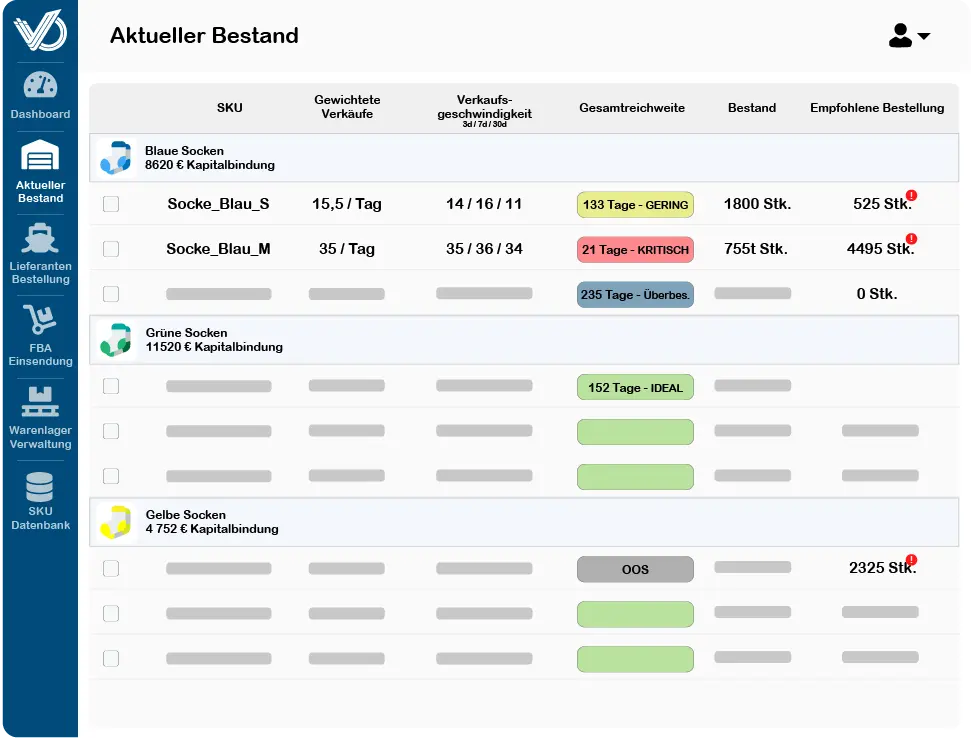Click the 21 Tage - KRITISCH badge
Screen dimensions: 971x738
tap(635, 250)
